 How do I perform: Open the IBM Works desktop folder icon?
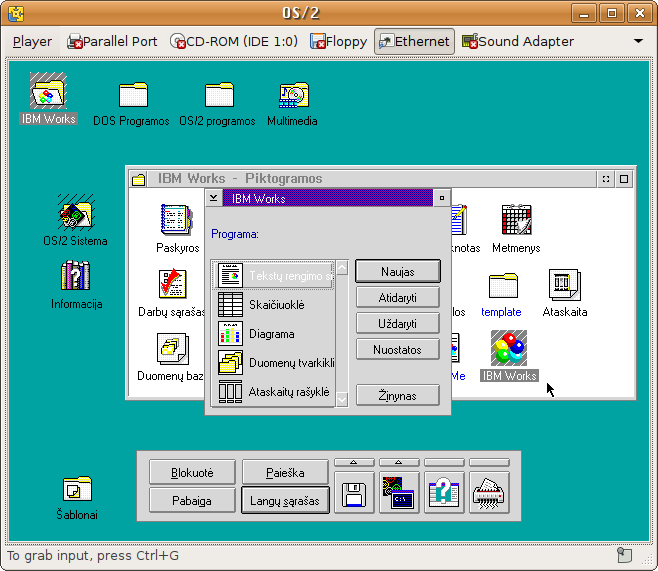coord(48,91)
